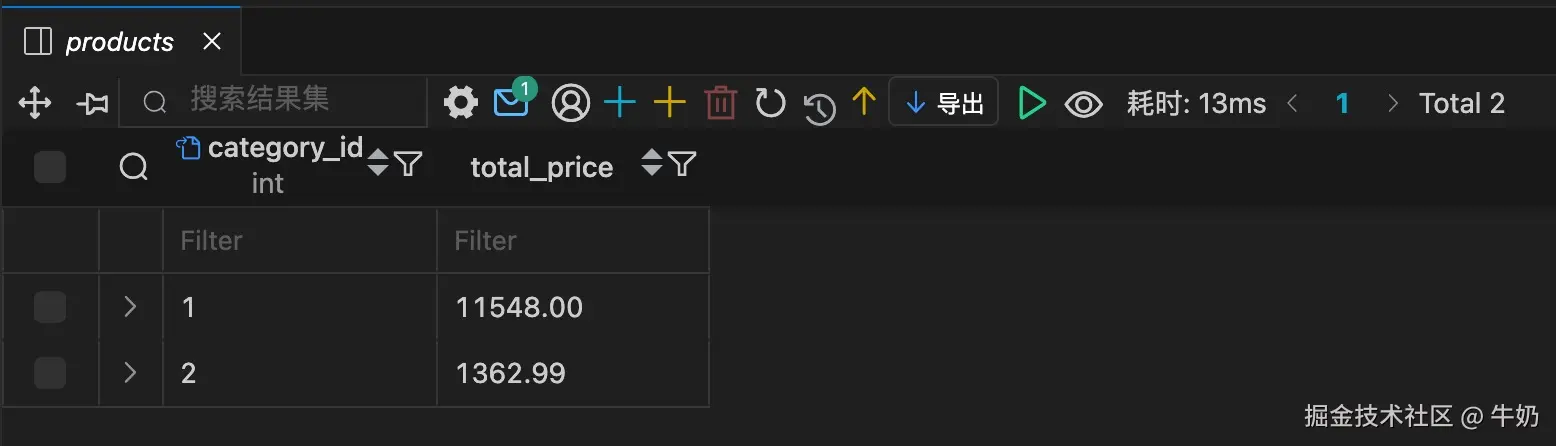
Task: Click the 导出 export button
Action: 943,102
